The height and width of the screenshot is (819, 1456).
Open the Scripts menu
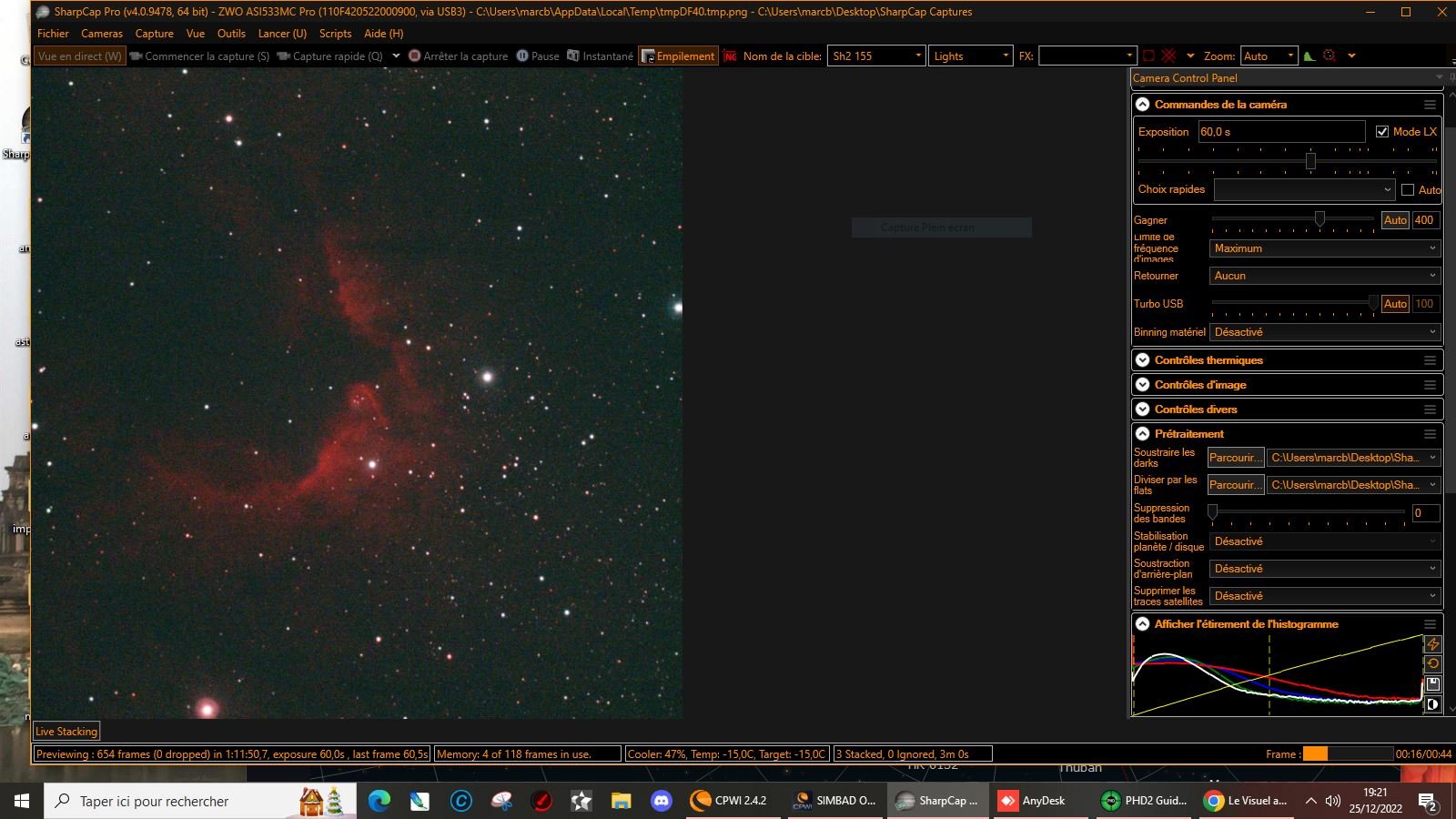(335, 34)
